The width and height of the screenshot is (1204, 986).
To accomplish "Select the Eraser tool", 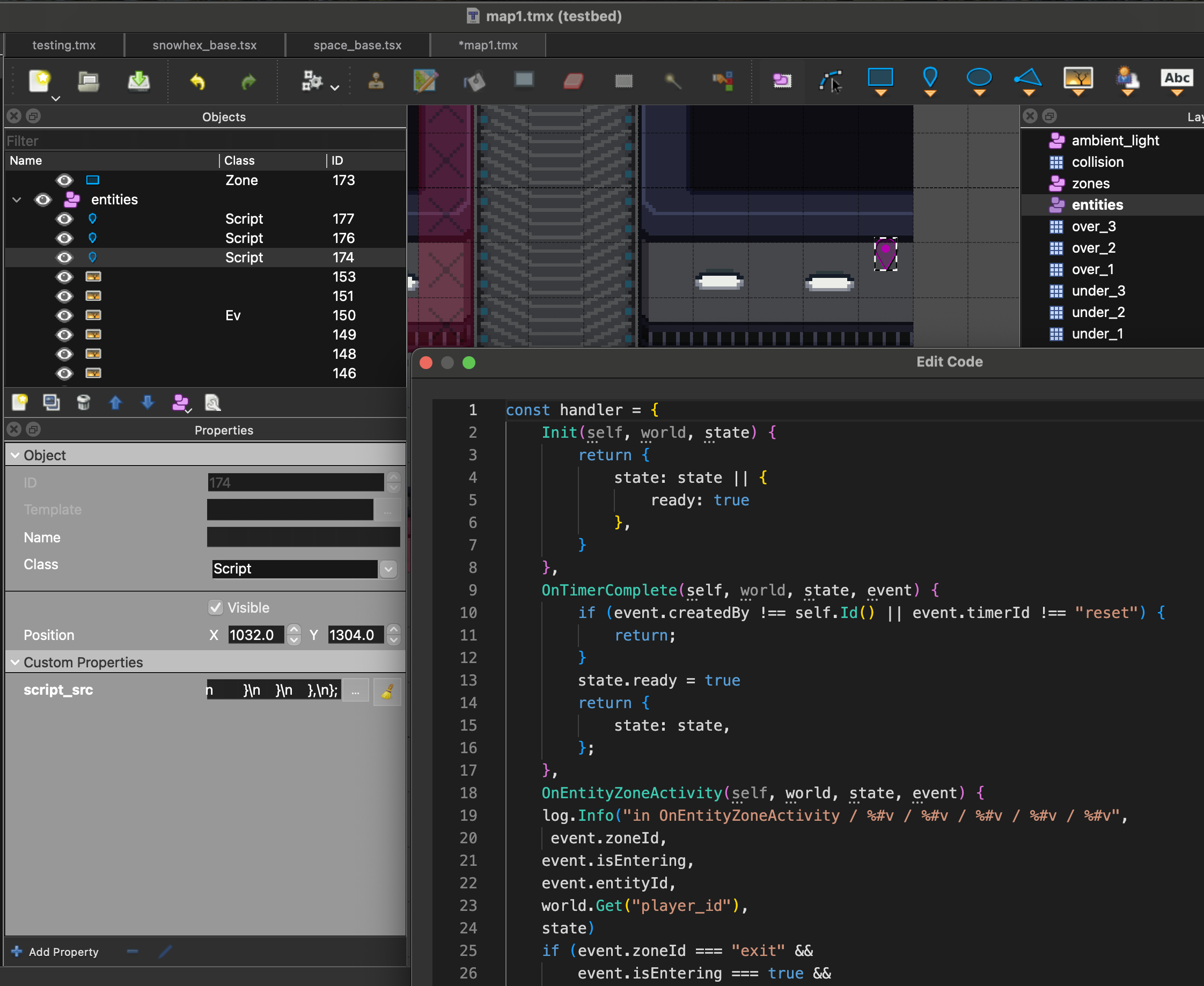I will 574,81.
